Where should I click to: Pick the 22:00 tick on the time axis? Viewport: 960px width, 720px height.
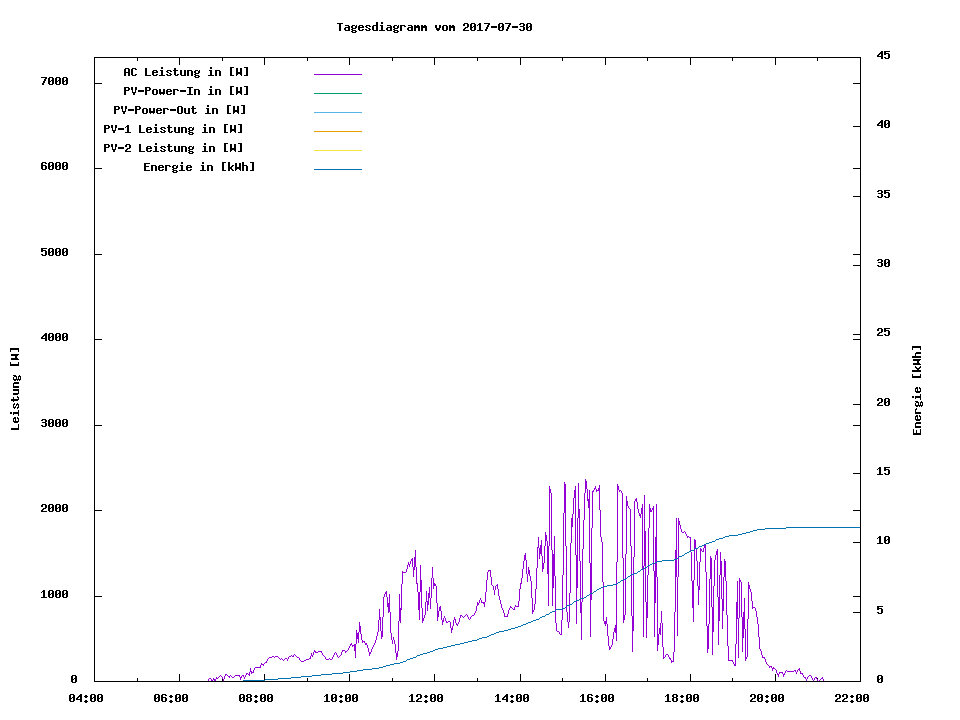pos(851,698)
